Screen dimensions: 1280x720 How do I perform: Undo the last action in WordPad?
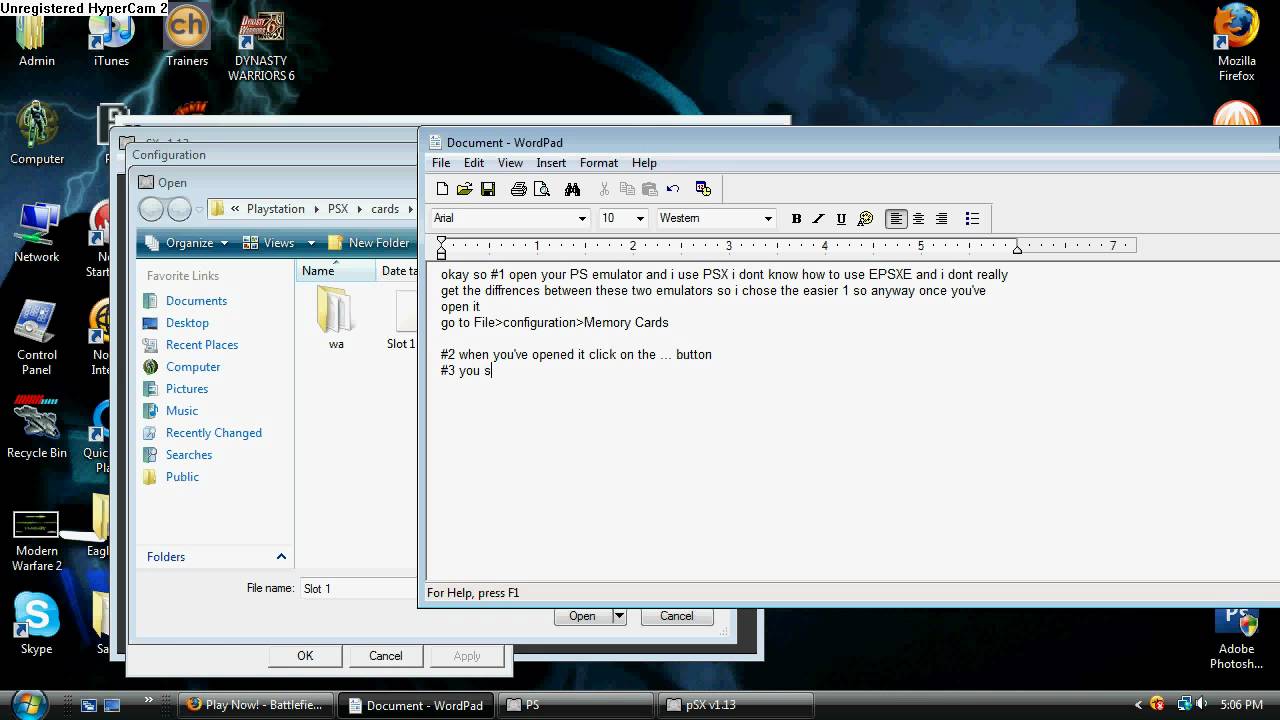coord(673,189)
